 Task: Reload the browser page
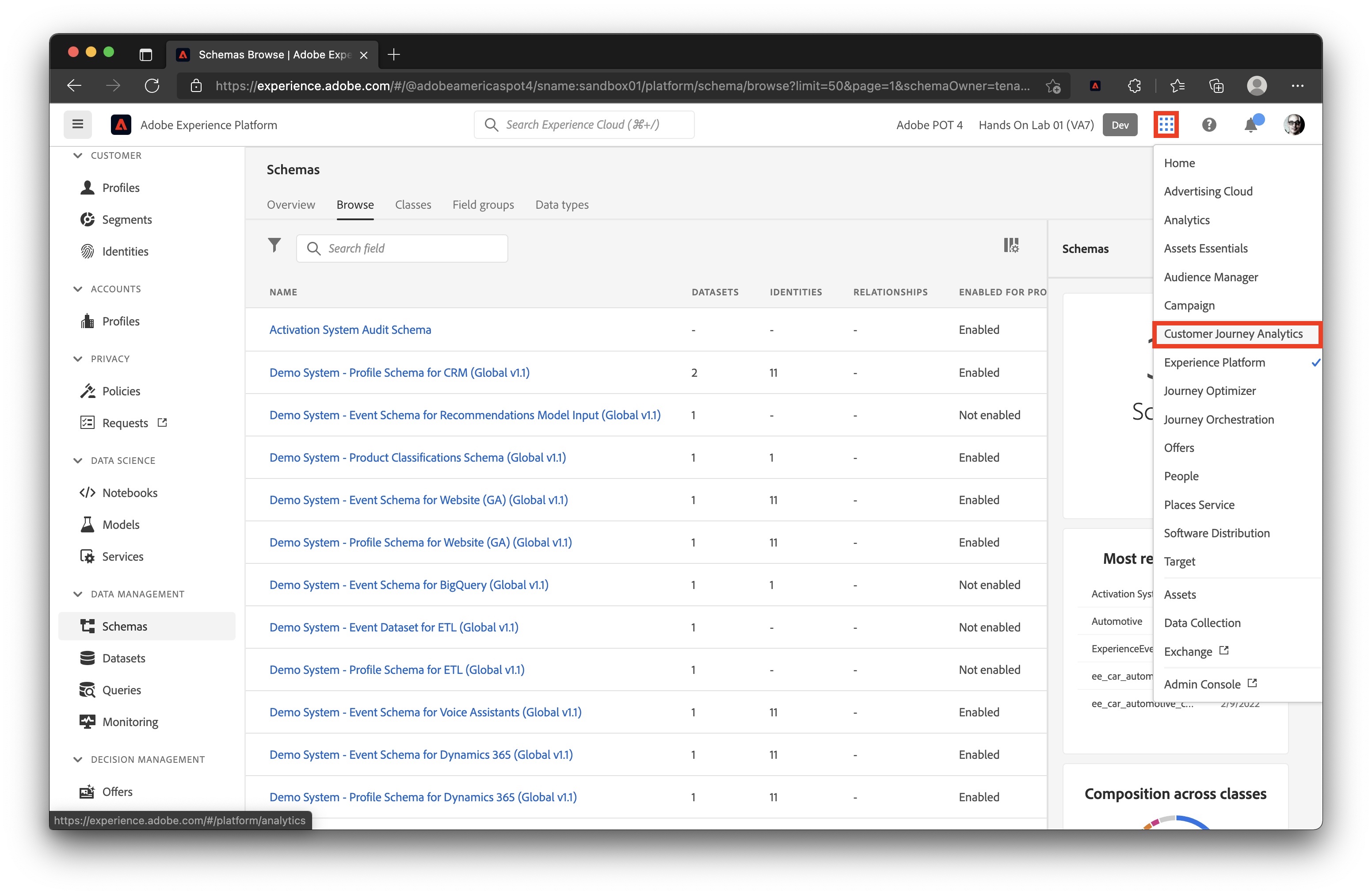[152, 86]
